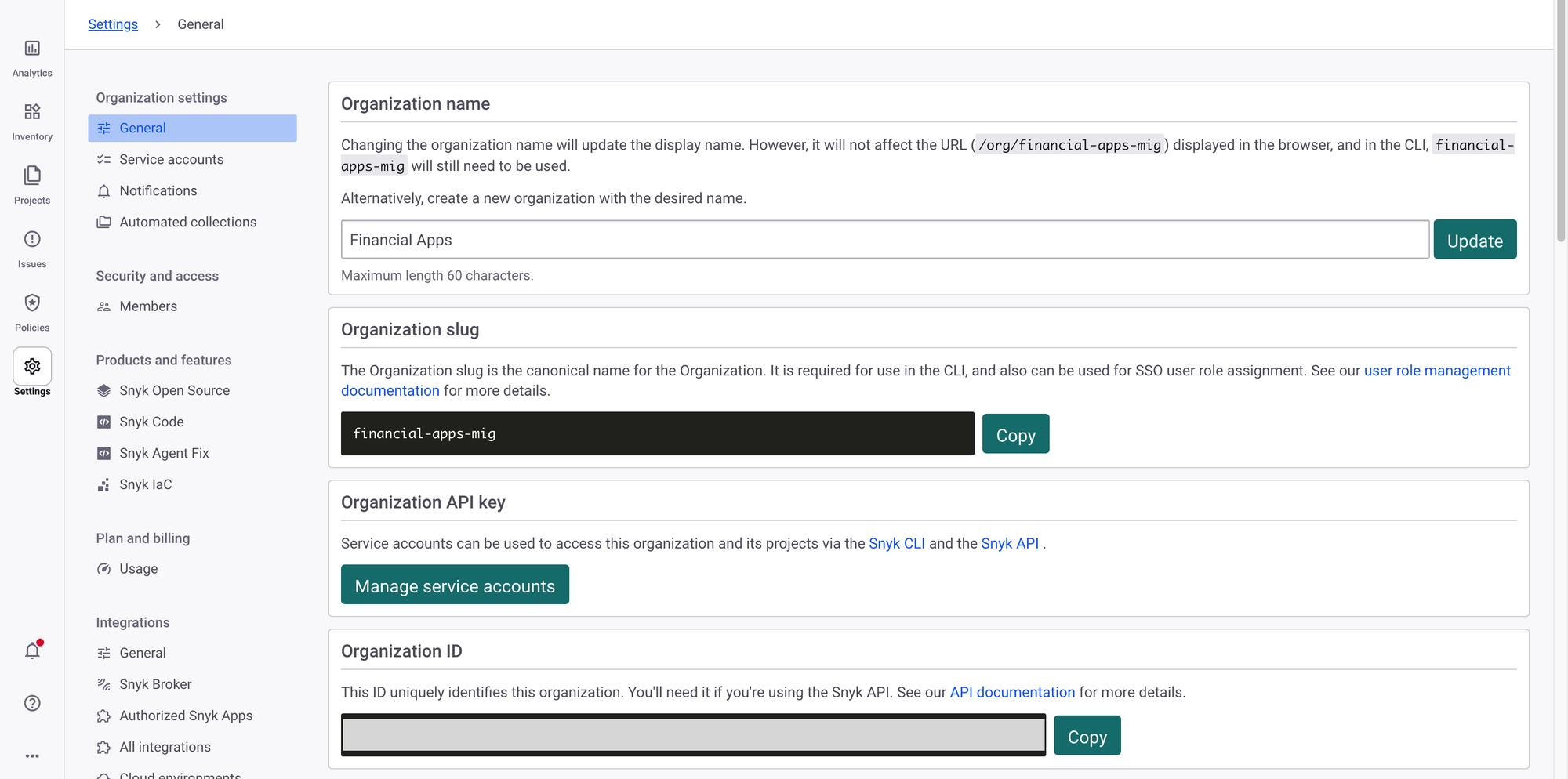Open the Inventory section icon
This screenshot has height=779, width=1568.
(32, 112)
